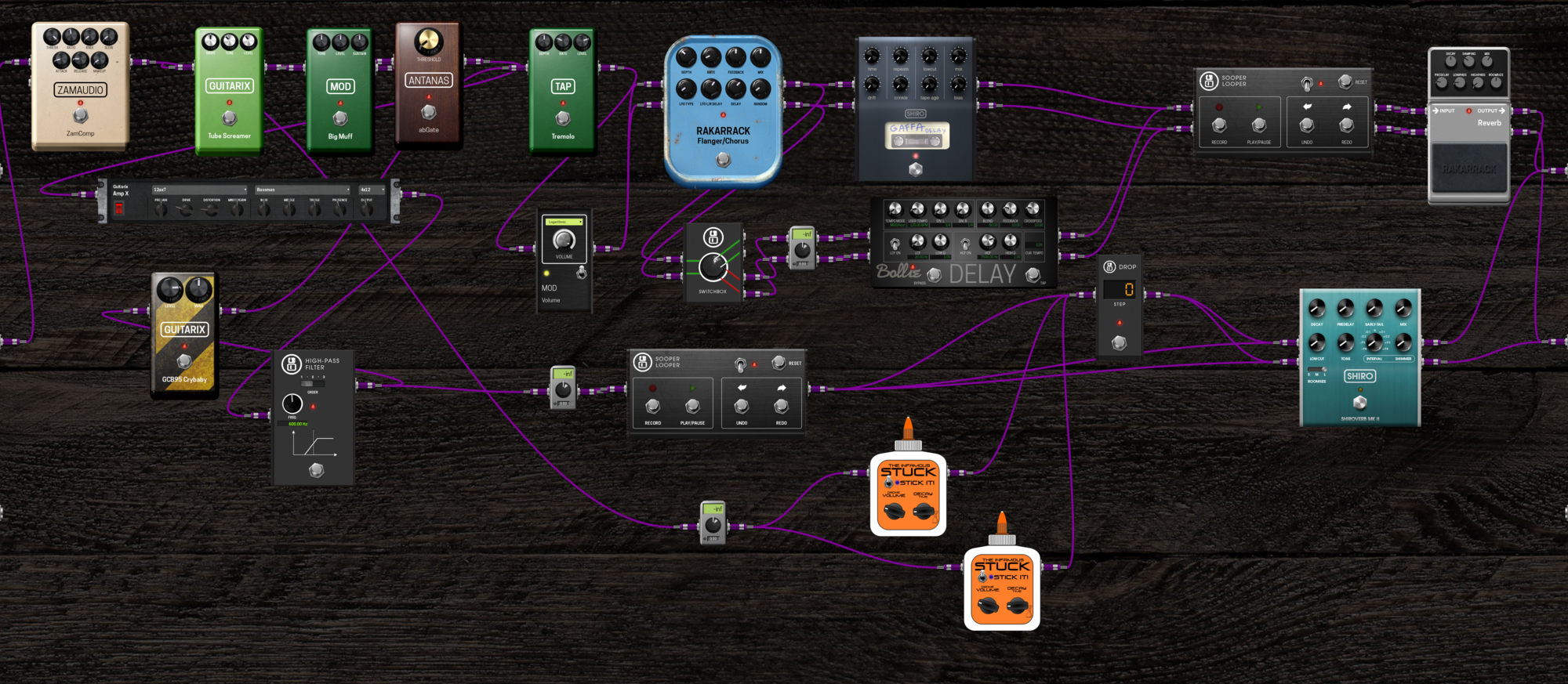Click Undo on the lower Sooper Looper
Viewport: 1568px width, 684px height.
click(741, 405)
